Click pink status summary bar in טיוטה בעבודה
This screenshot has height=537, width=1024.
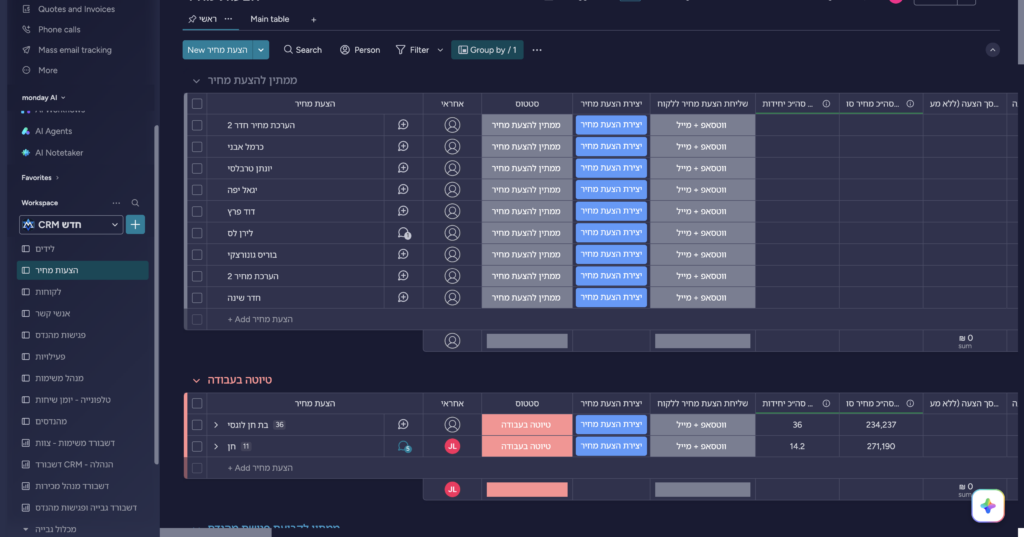527,489
